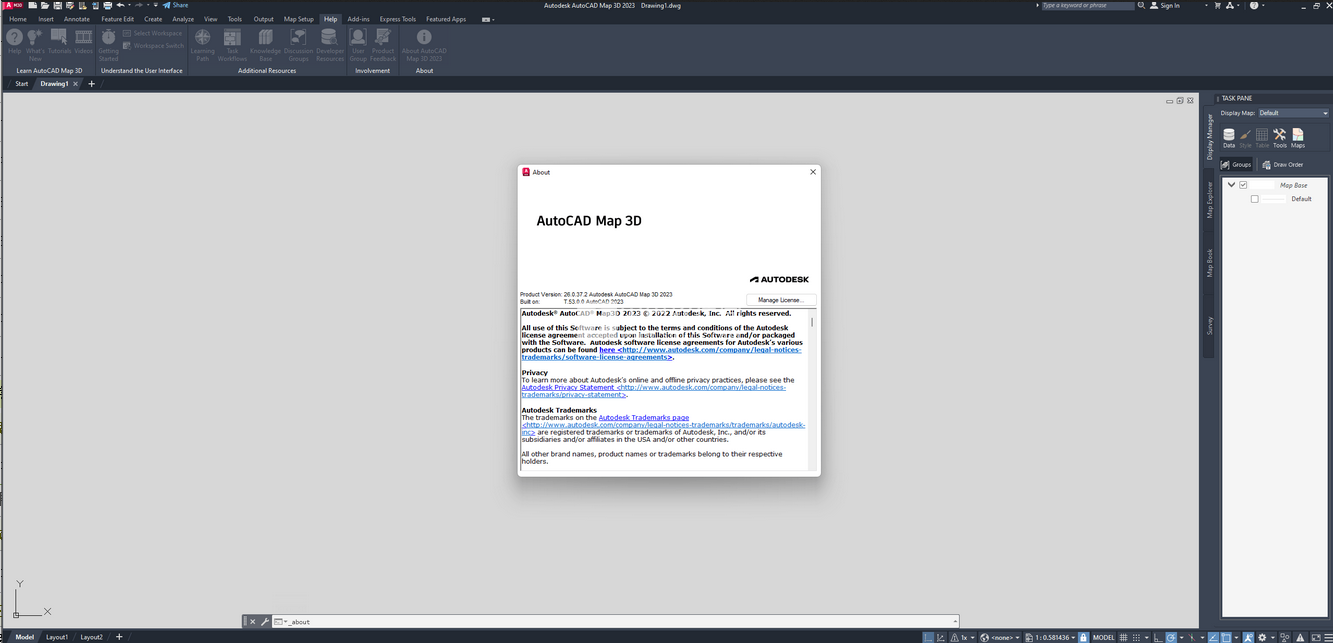This screenshot has height=643, width=1333.
Task: Switch to the Annotate ribbon tab
Action: tap(77, 19)
